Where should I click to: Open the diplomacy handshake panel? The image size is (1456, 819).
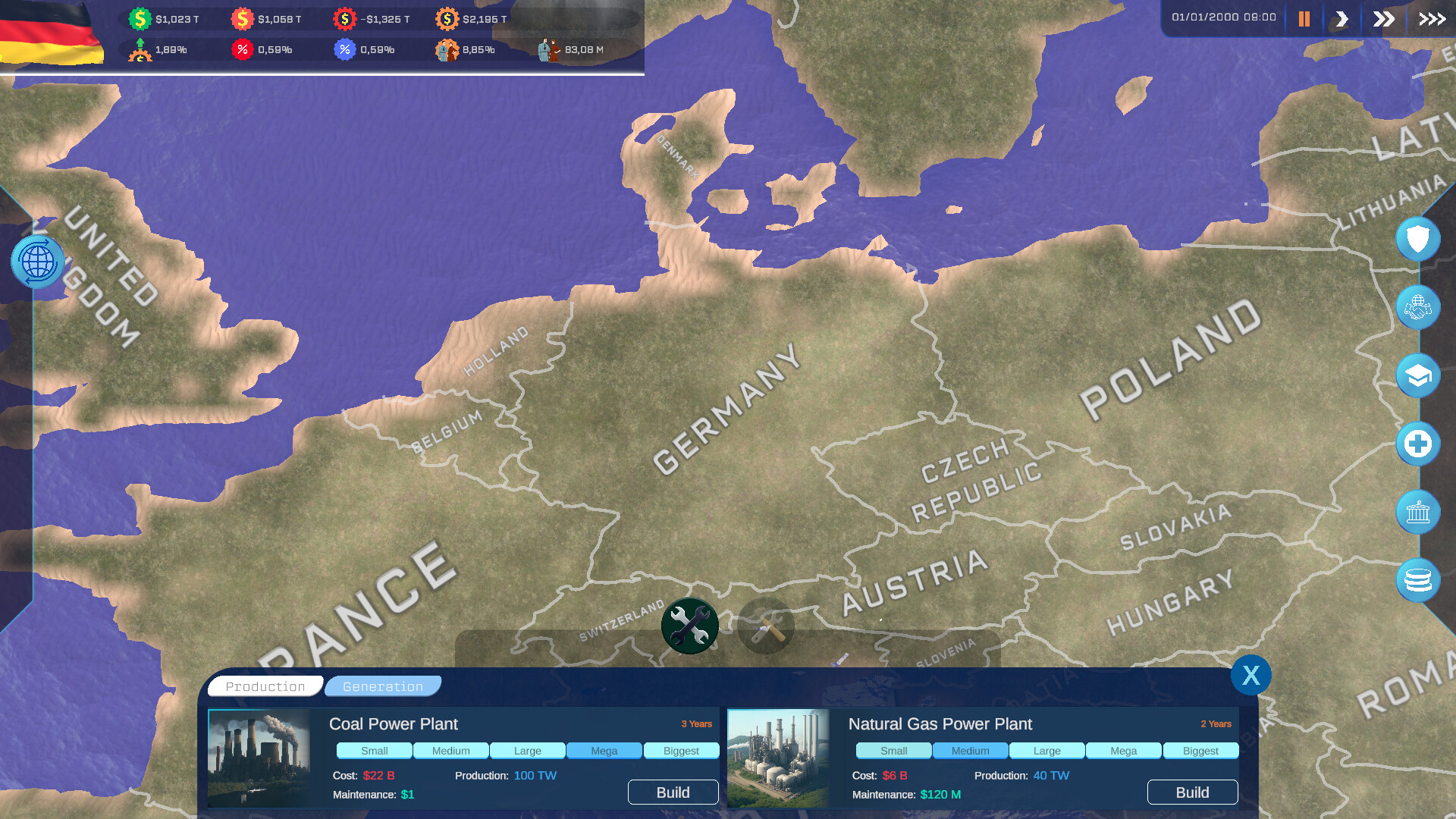coord(1417,307)
